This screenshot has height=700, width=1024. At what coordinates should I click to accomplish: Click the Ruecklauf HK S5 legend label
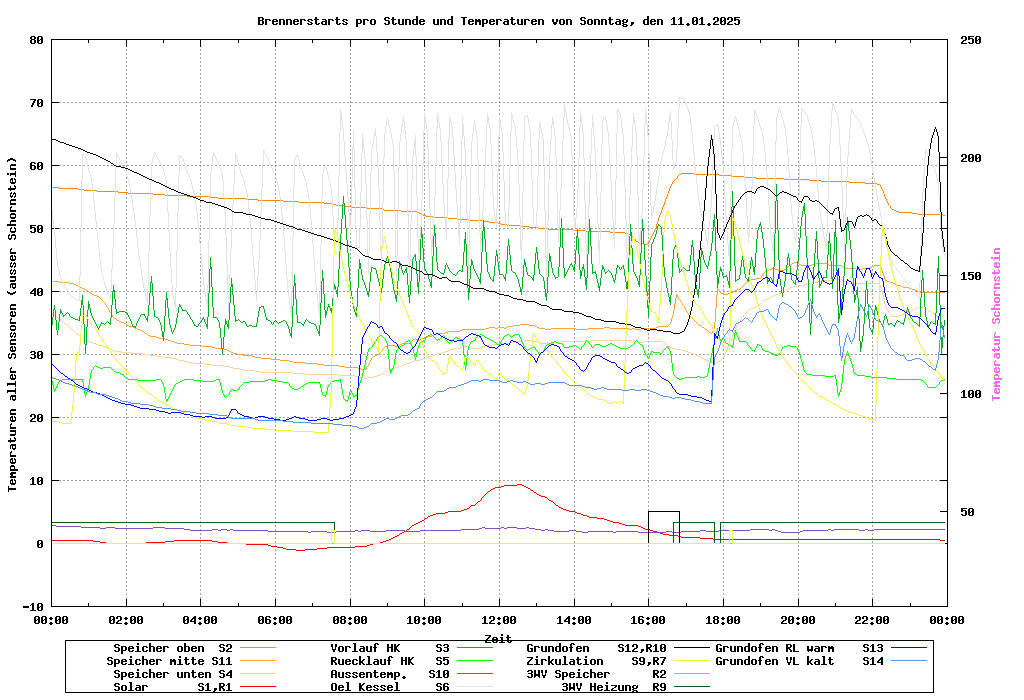point(390,661)
